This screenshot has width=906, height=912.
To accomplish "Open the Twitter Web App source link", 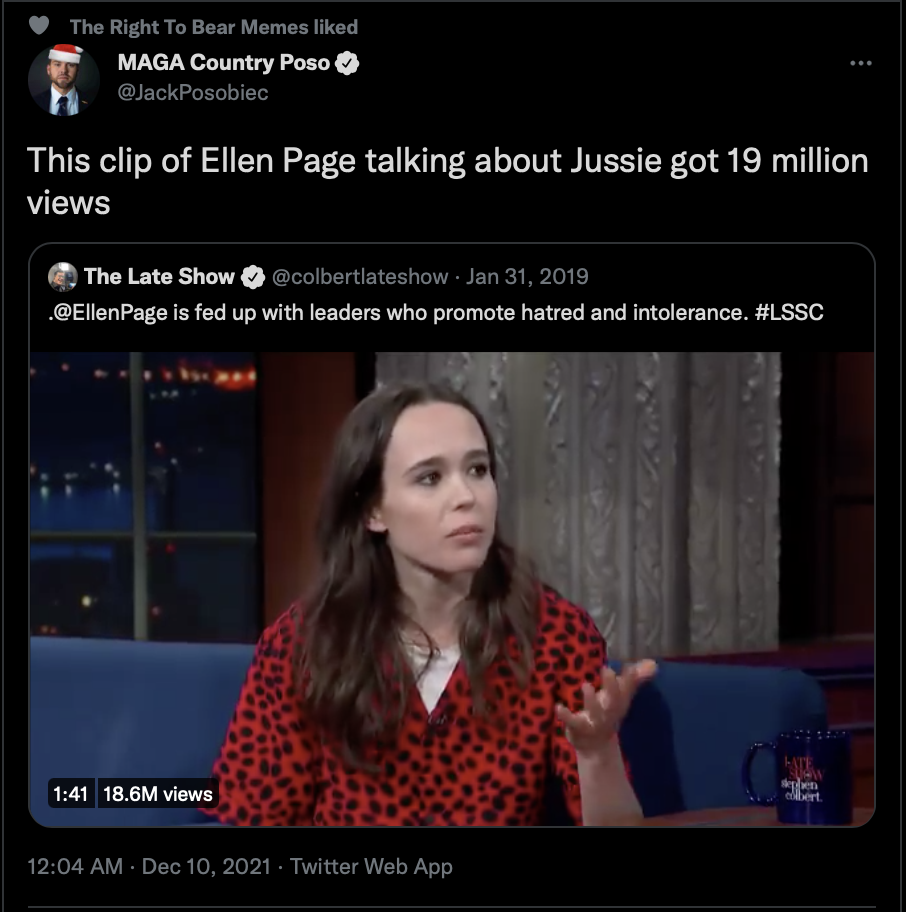I will (x=371, y=866).
